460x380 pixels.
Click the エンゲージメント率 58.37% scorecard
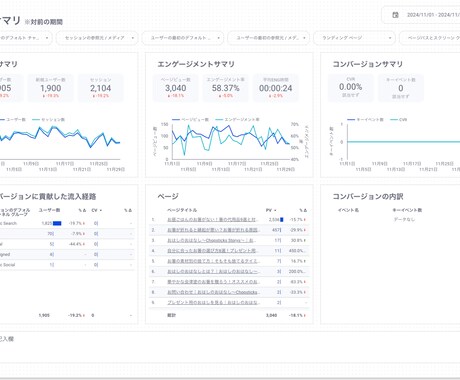pyautogui.click(x=226, y=88)
